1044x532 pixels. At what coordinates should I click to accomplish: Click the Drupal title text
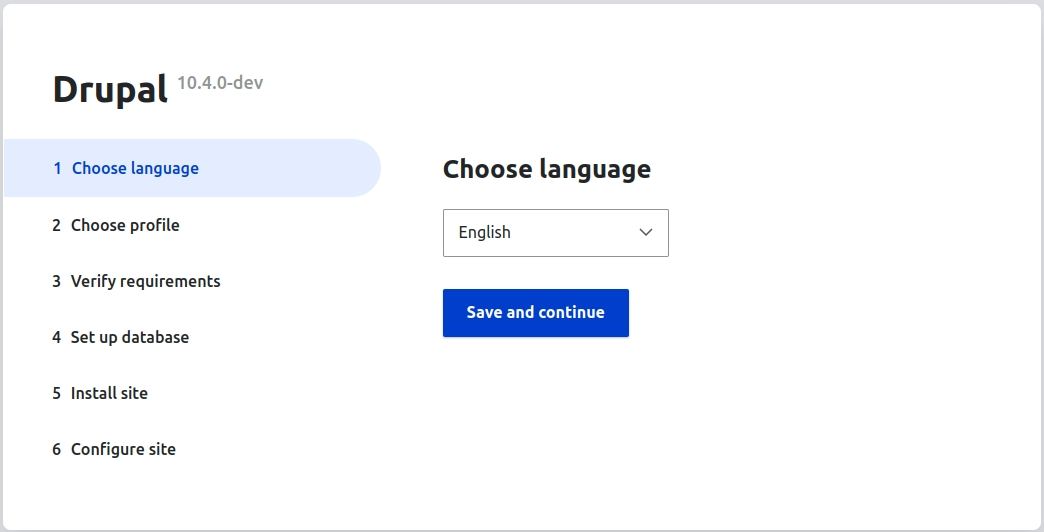tap(110, 89)
